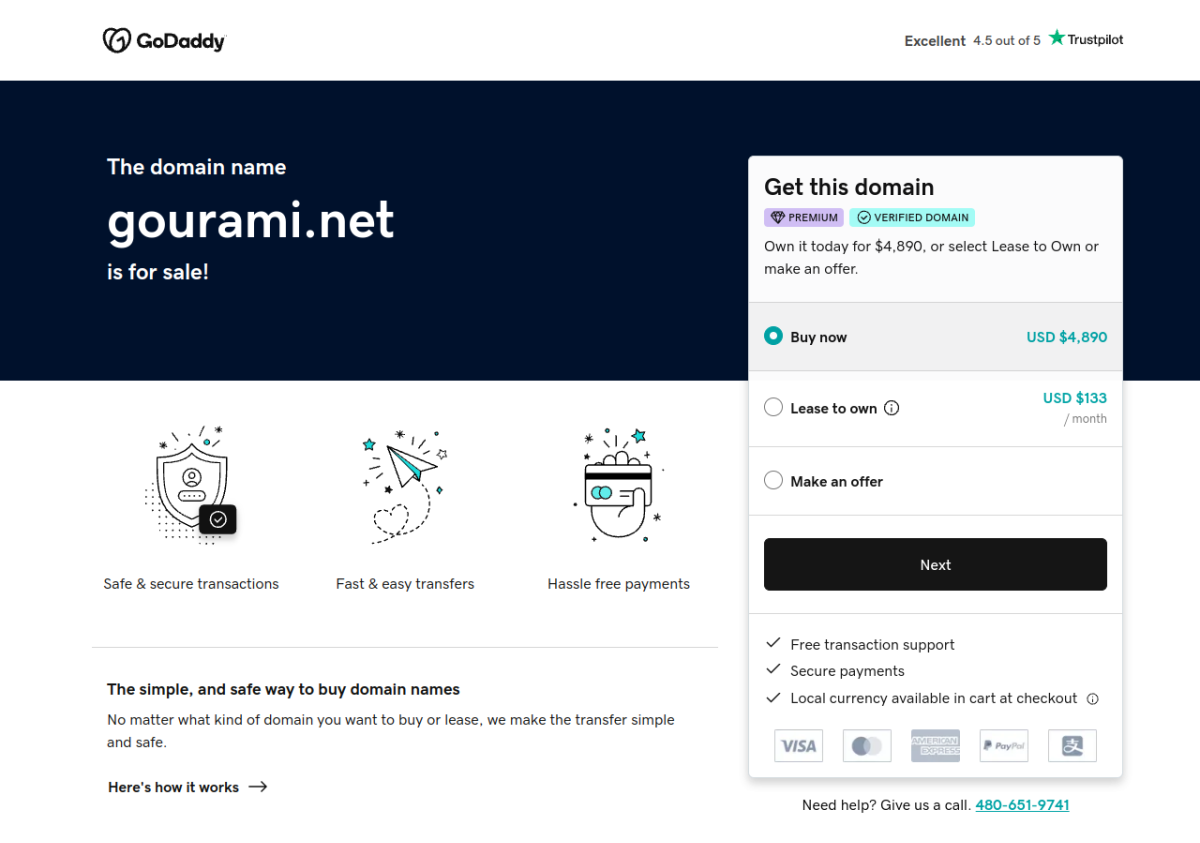Click the secure transactions shield illustration
This screenshot has width=1200, height=843.
(x=191, y=485)
